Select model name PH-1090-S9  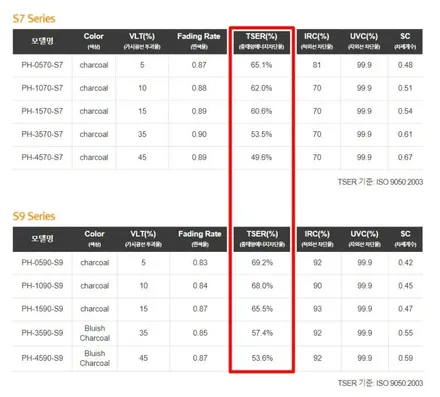pos(42,286)
